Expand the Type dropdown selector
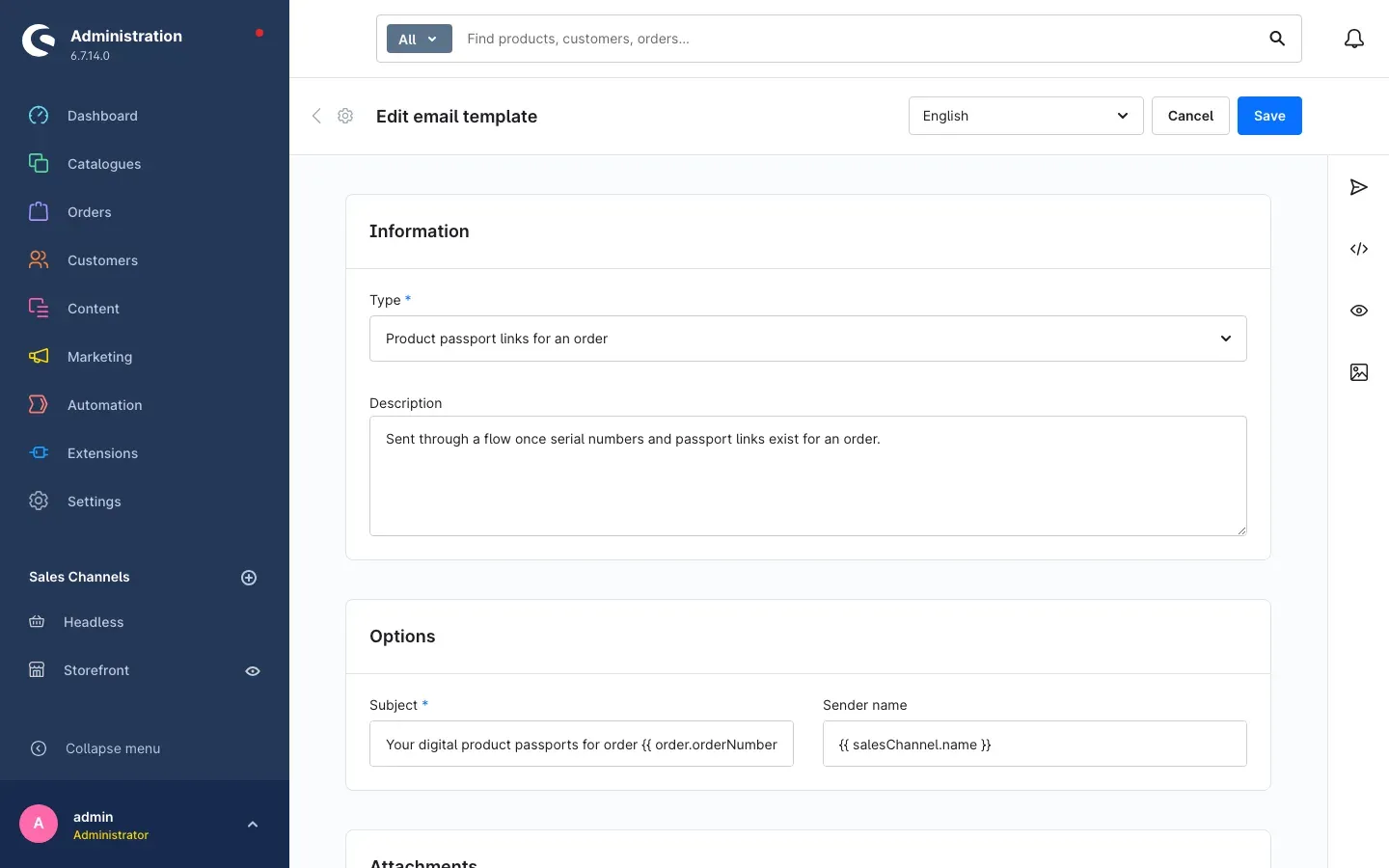Screen dimensions: 1389x868 tap(808, 339)
